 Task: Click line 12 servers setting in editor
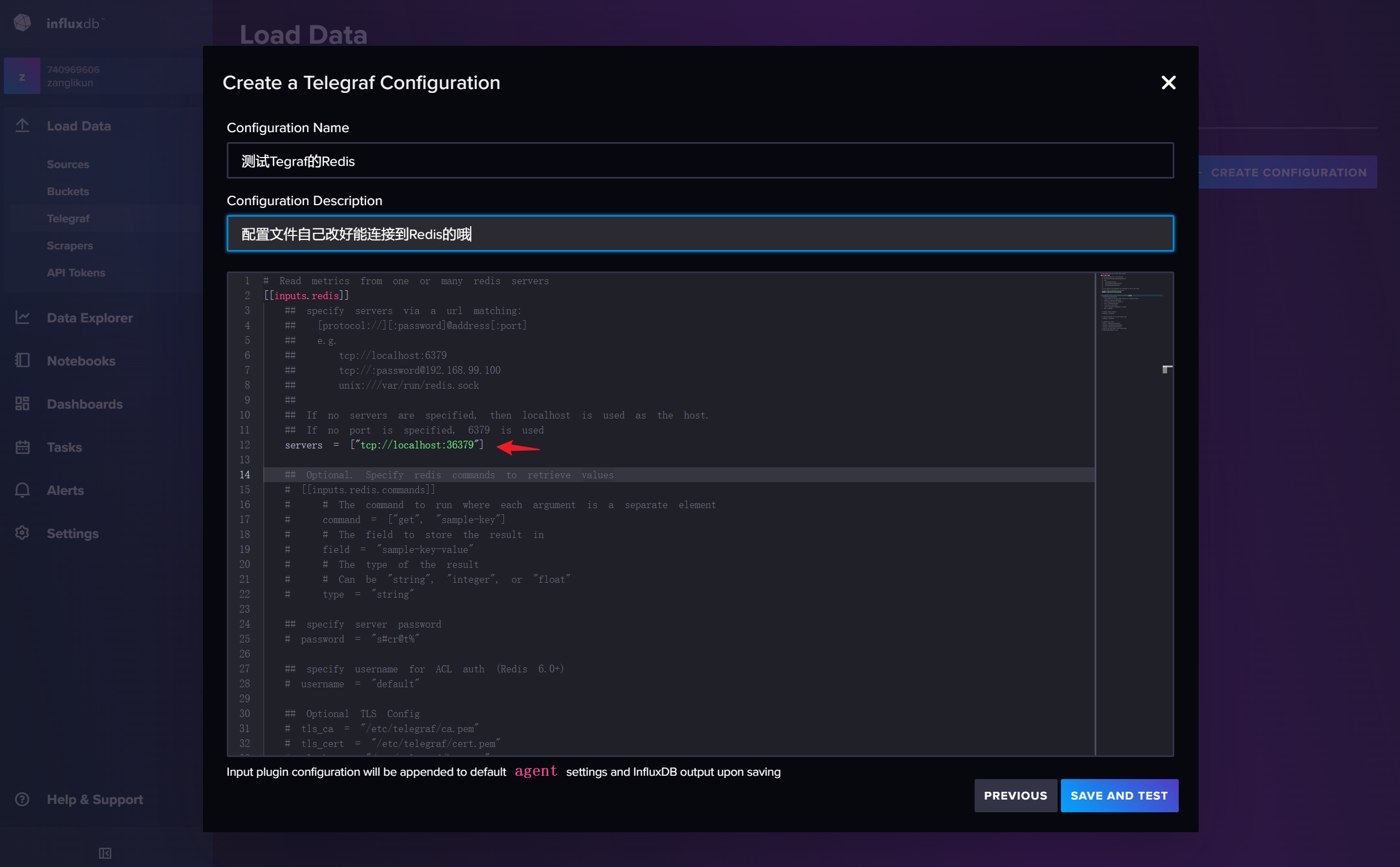pyautogui.click(x=384, y=445)
